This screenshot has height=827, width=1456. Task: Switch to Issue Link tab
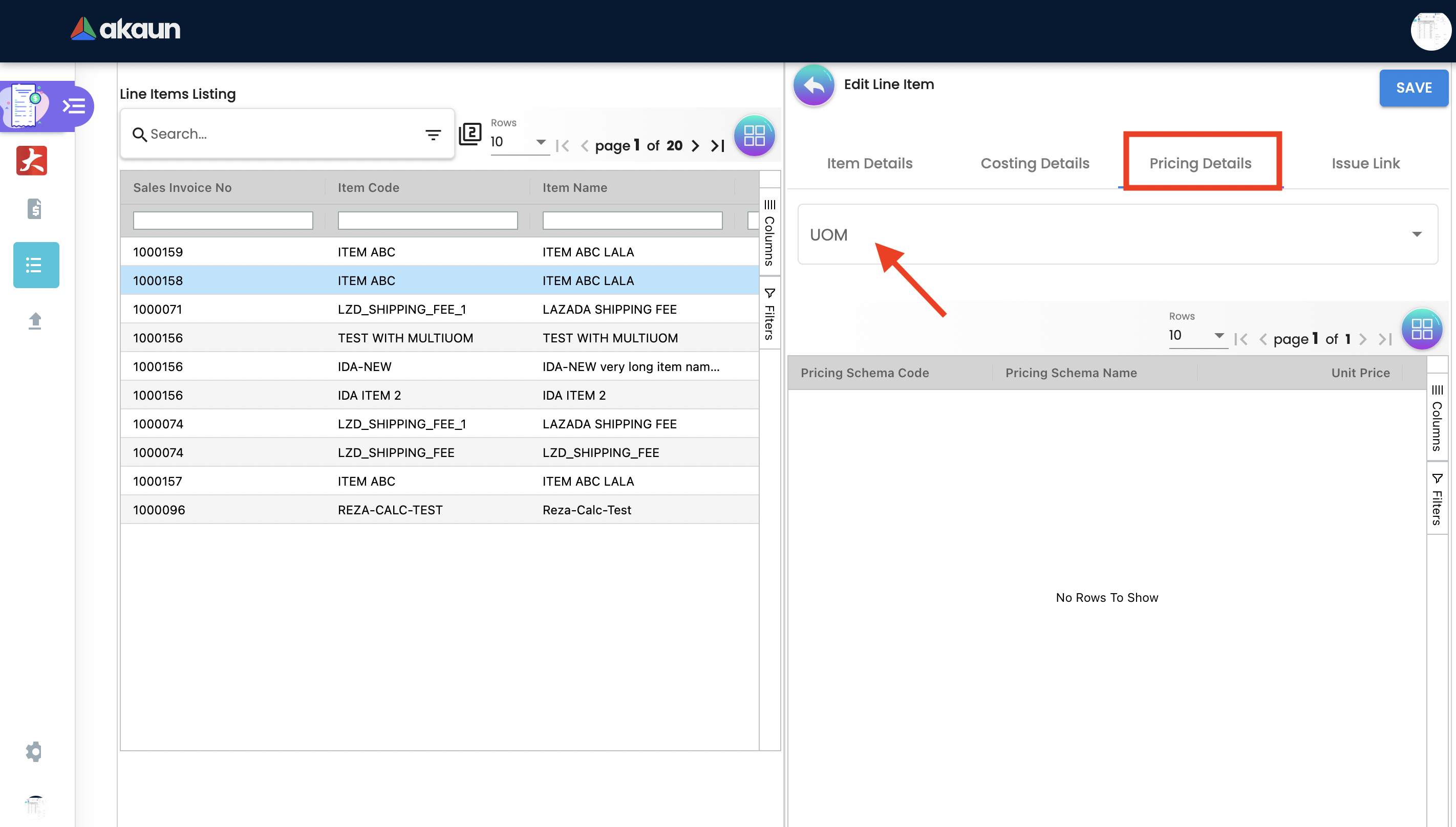pyautogui.click(x=1365, y=164)
